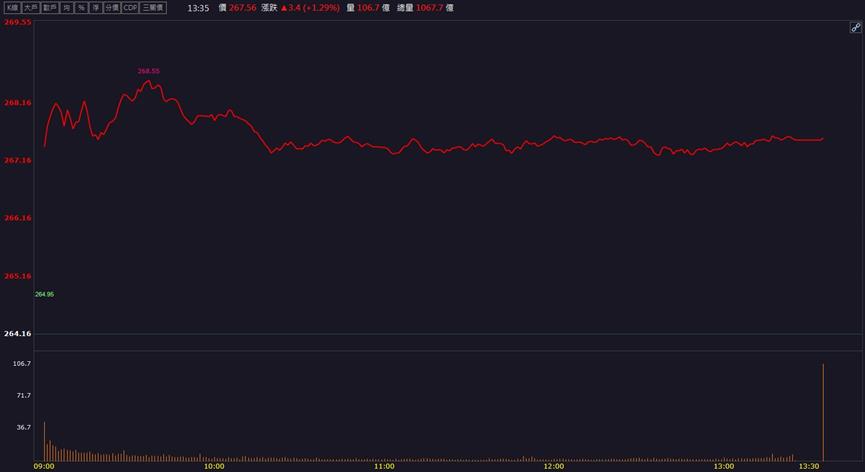Viewport: 865px width, 472px height.
Task: Click the 268.16 axis price label
Action: [18, 103]
